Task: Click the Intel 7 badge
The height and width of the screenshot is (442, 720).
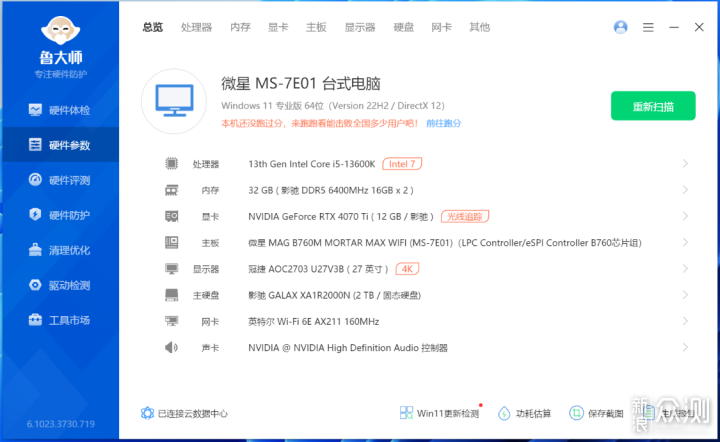Action: tap(402, 164)
